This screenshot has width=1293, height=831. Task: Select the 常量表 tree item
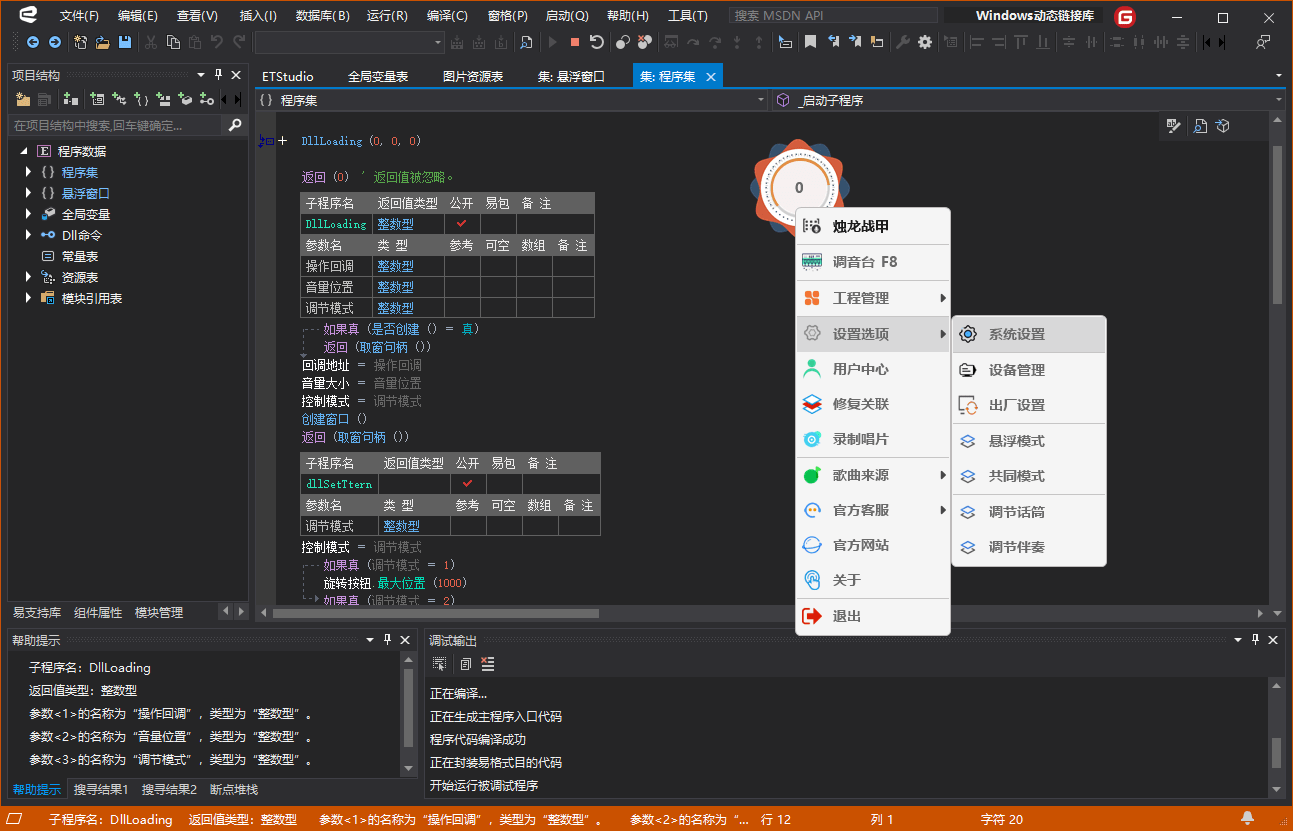[x=80, y=256]
